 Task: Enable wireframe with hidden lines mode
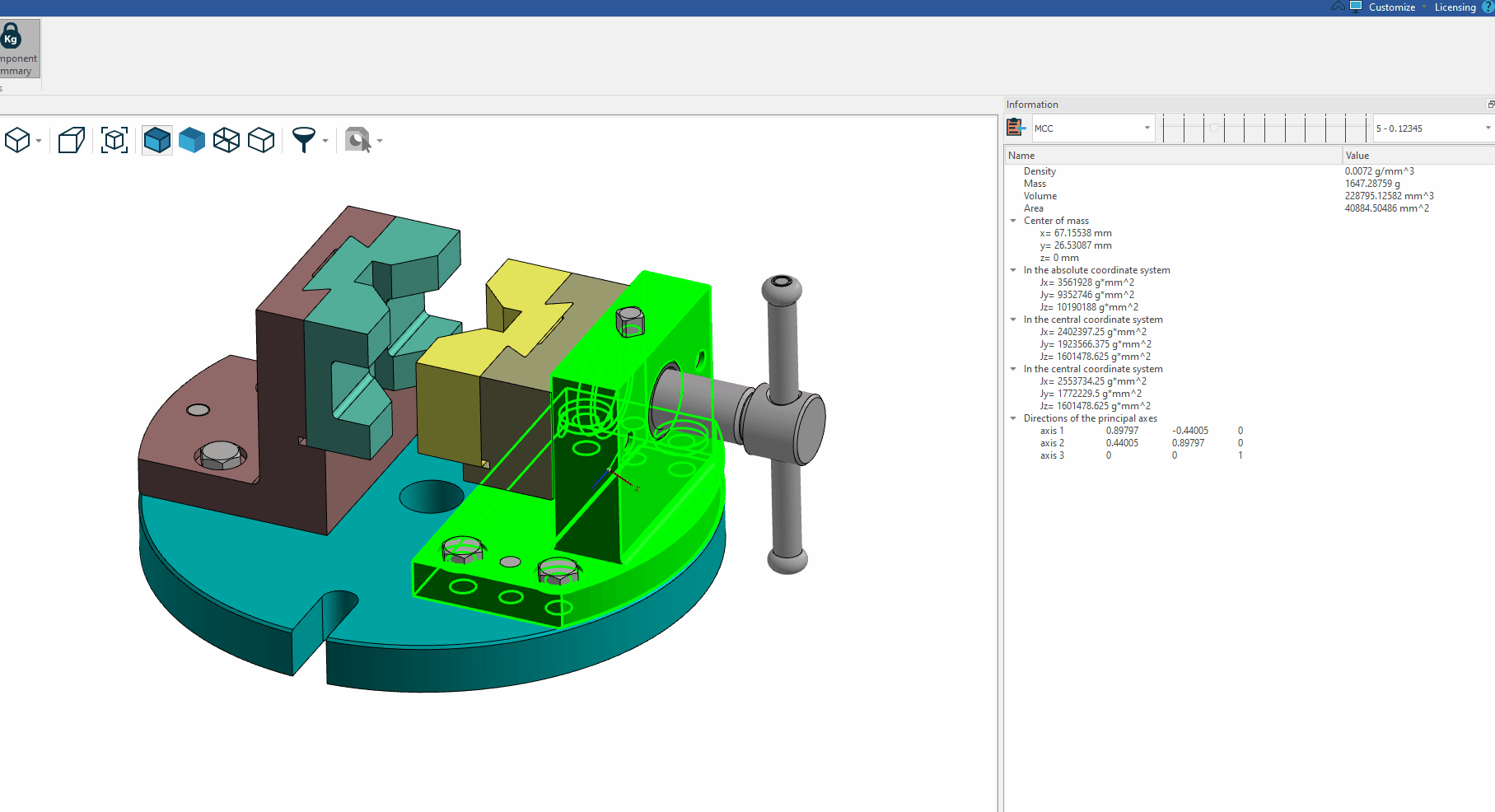tap(227, 140)
